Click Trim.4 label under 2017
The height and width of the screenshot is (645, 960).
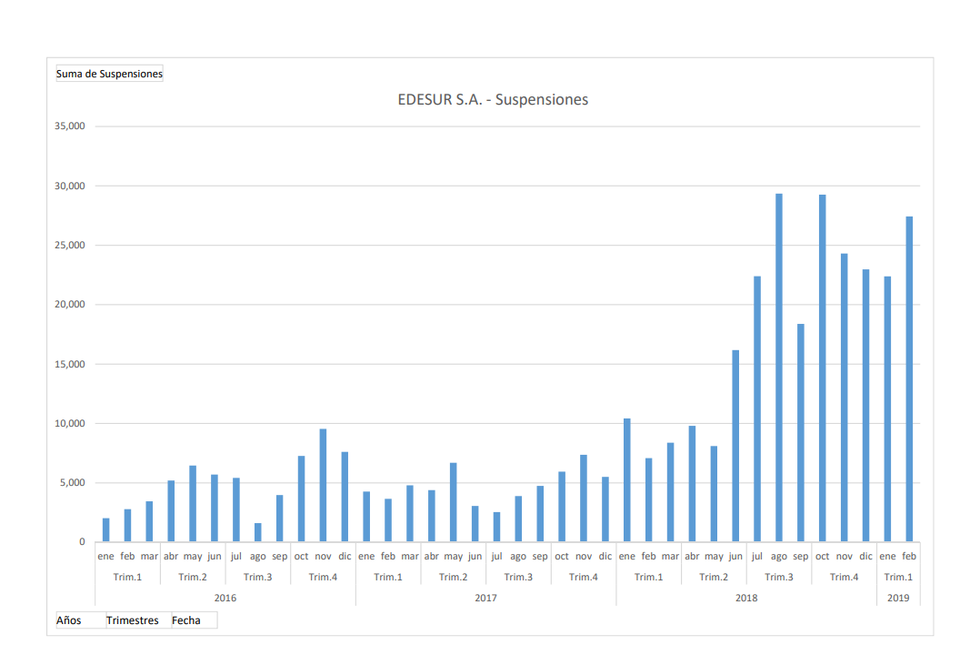(x=583, y=577)
